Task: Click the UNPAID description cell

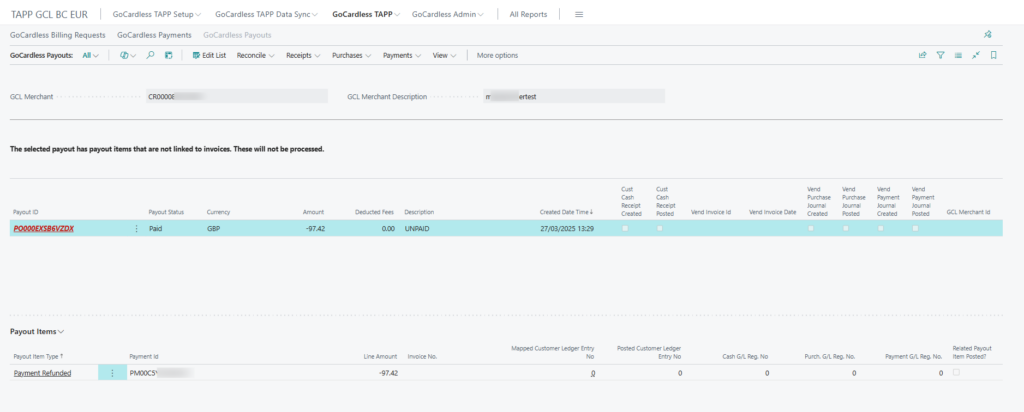Action: click(x=417, y=229)
